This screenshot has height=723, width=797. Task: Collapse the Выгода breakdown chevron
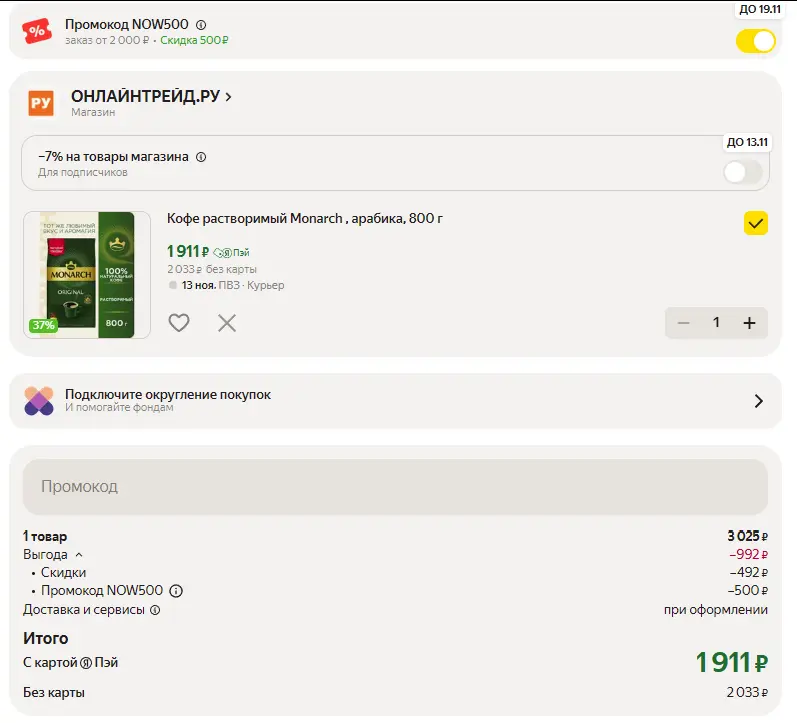point(79,555)
